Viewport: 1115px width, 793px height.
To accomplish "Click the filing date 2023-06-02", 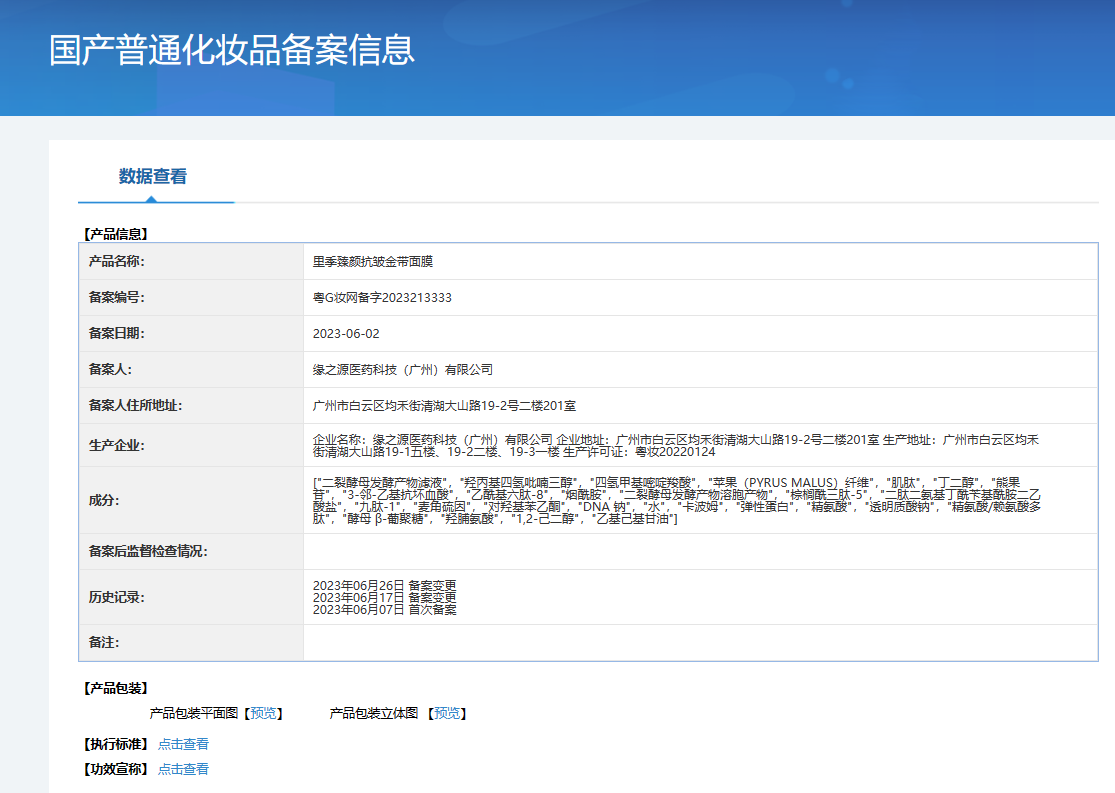I will coord(346,334).
